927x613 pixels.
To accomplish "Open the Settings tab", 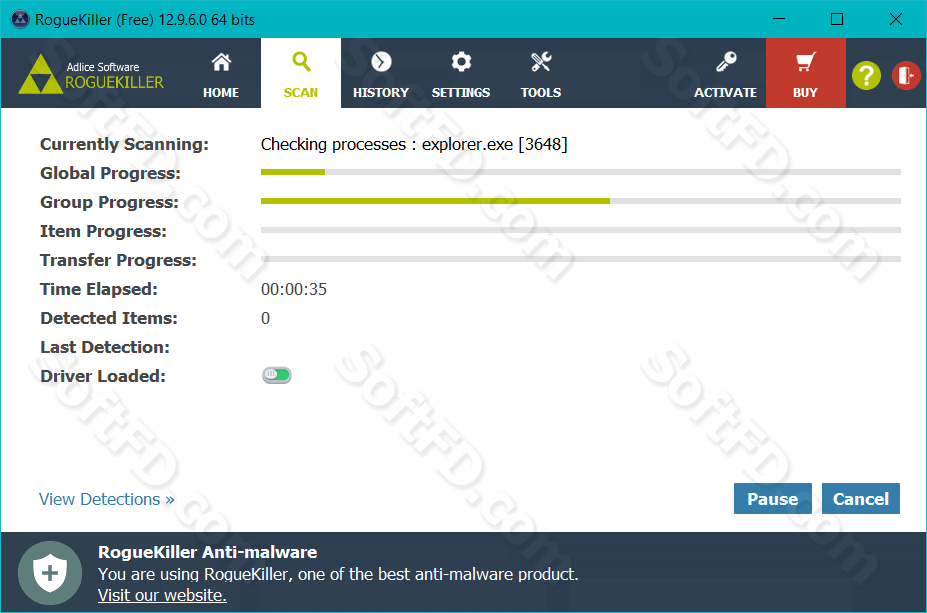I will [x=461, y=73].
